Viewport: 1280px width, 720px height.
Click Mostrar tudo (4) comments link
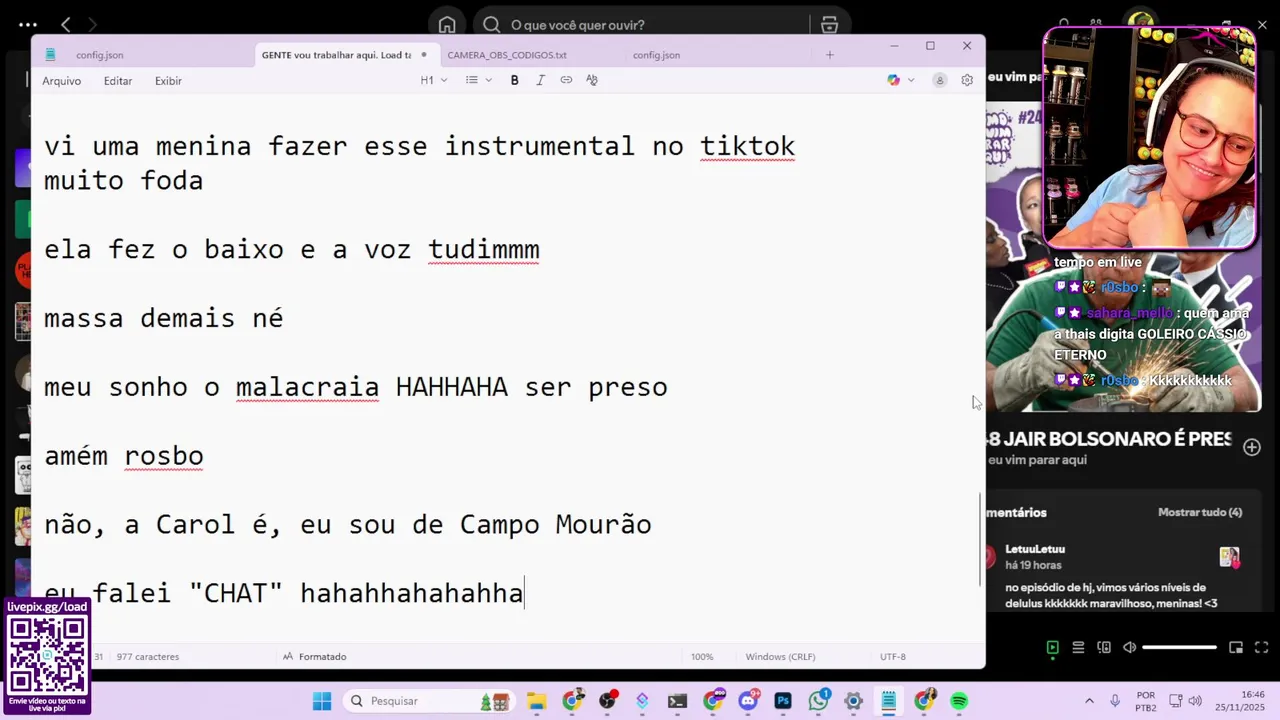tap(1200, 512)
